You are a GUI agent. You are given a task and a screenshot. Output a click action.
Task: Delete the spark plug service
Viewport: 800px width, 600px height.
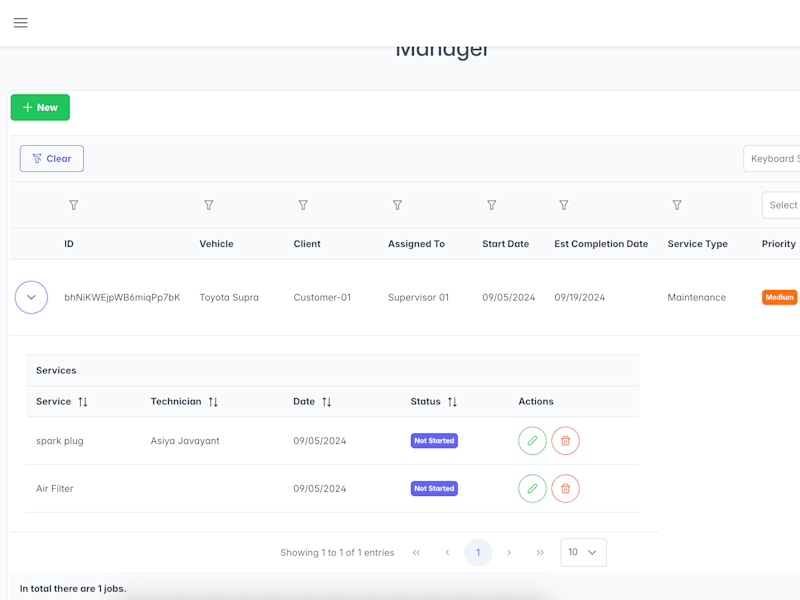[565, 441]
